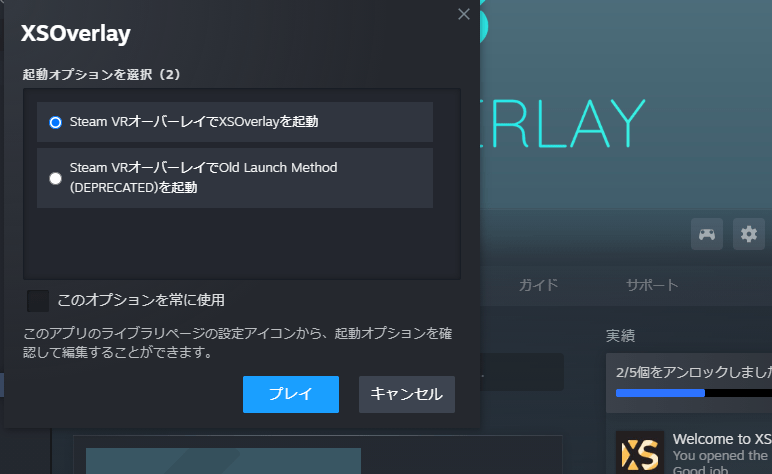Click the キャンセル button

pos(407,394)
